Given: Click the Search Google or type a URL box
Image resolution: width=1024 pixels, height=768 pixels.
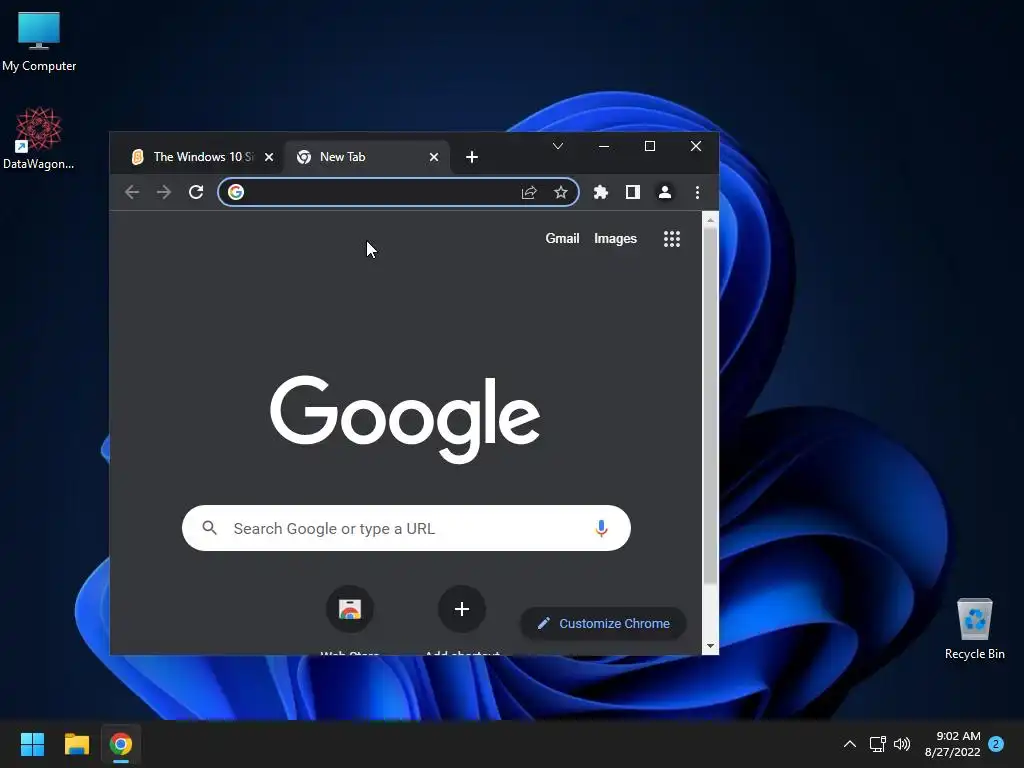Looking at the screenshot, I should (406, 528).
